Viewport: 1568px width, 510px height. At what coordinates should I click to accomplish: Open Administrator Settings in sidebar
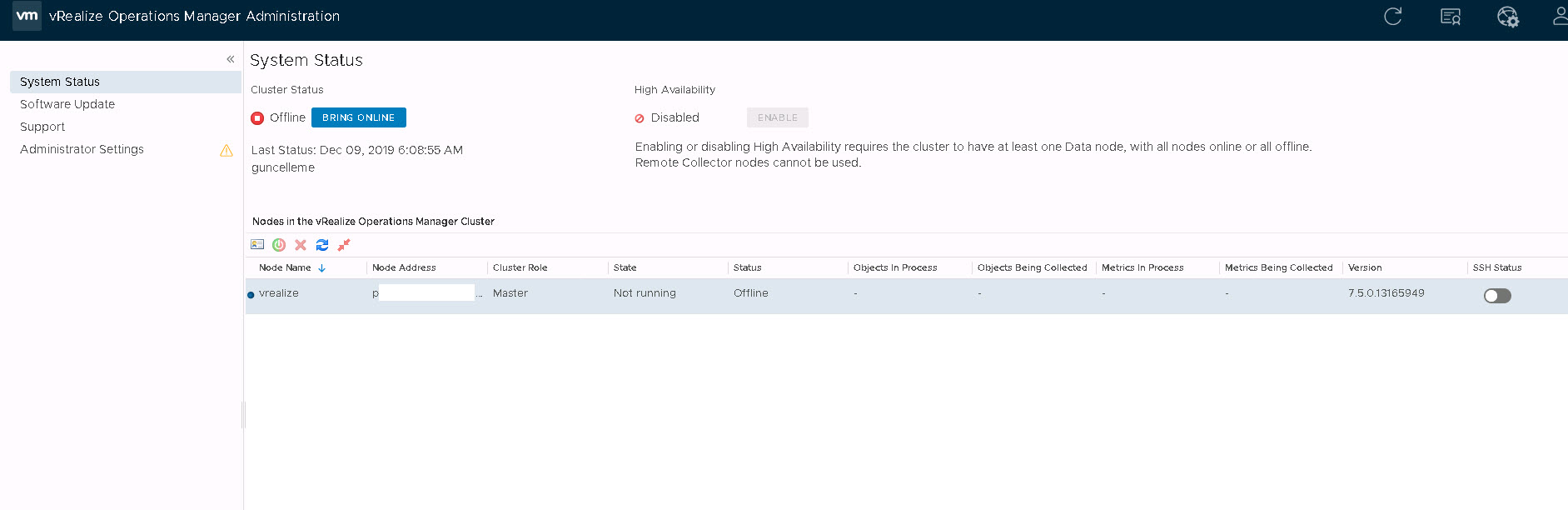82,149
